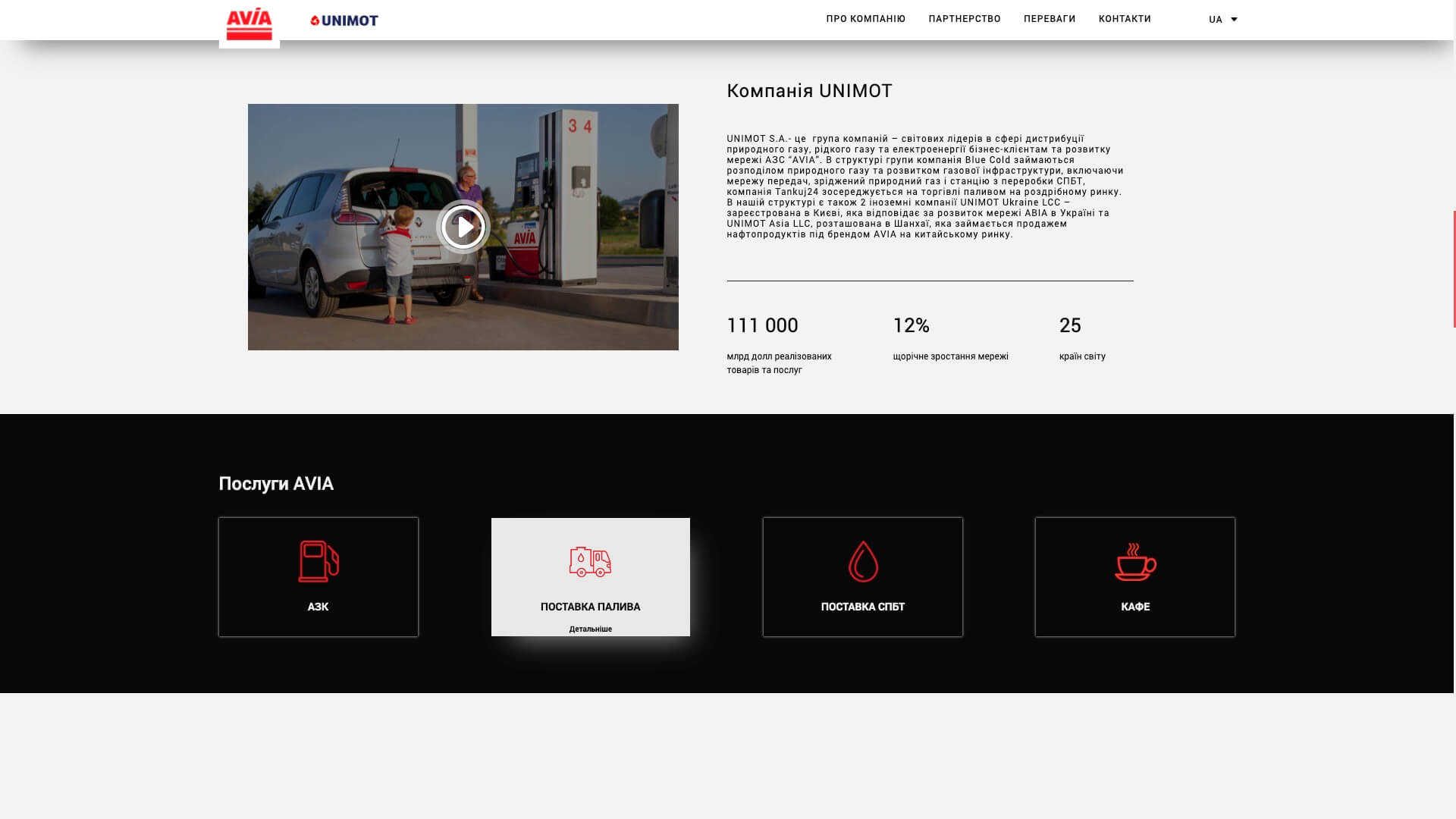
Task: Click the gas station video thumbnail
Action: pyautogui.click(x=463, y=227)
